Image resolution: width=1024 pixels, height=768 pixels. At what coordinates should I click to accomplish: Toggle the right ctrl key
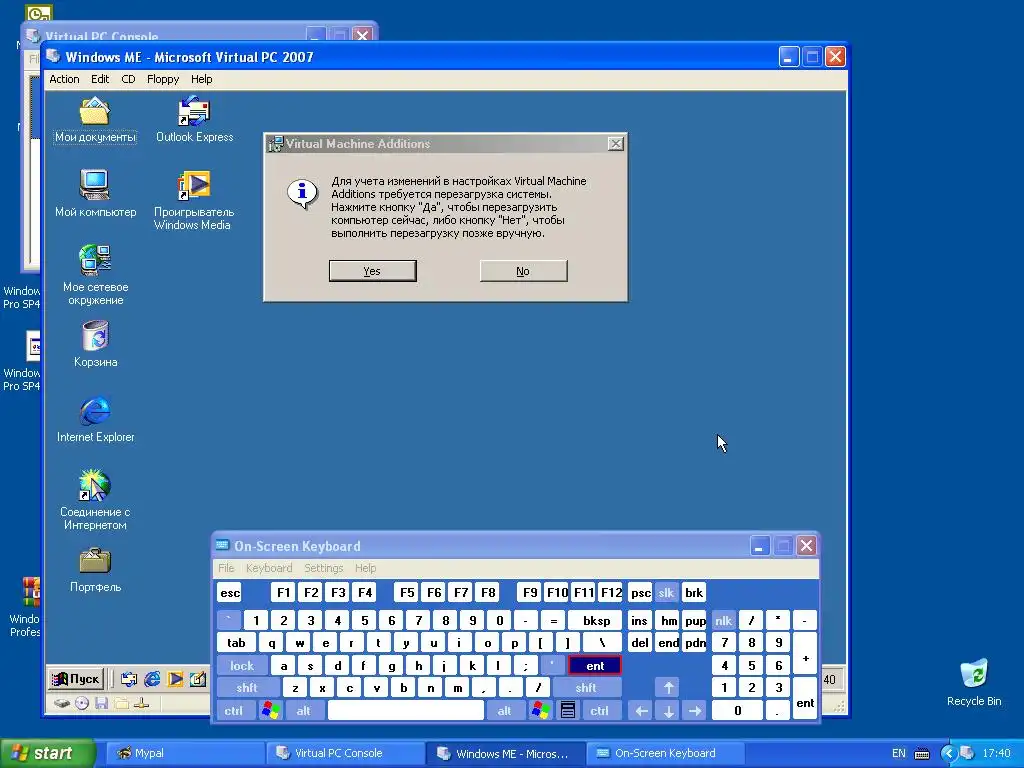[x=600, y=710]
